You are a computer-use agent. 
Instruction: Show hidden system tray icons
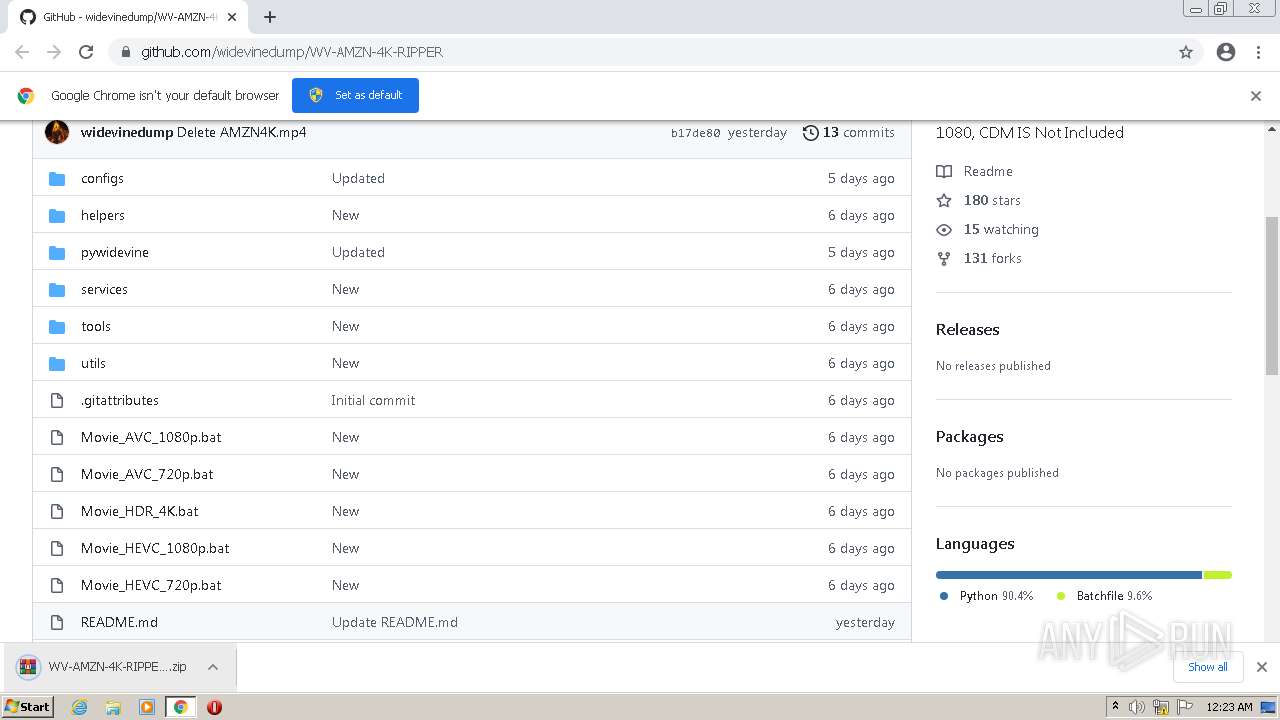click(1115, 707)
